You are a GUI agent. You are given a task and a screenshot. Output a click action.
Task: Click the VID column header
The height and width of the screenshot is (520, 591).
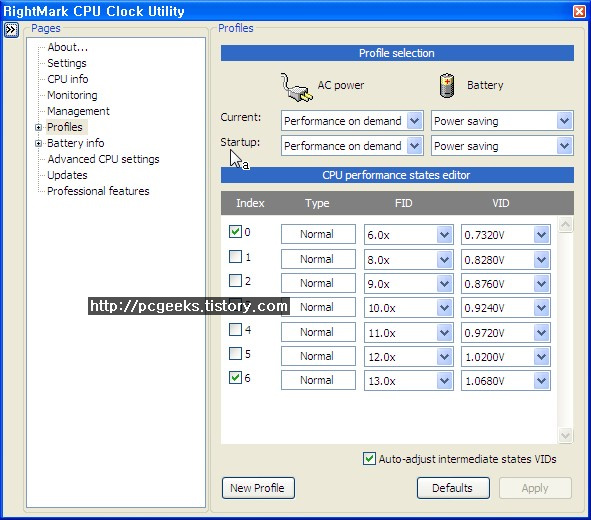(501, 203)
